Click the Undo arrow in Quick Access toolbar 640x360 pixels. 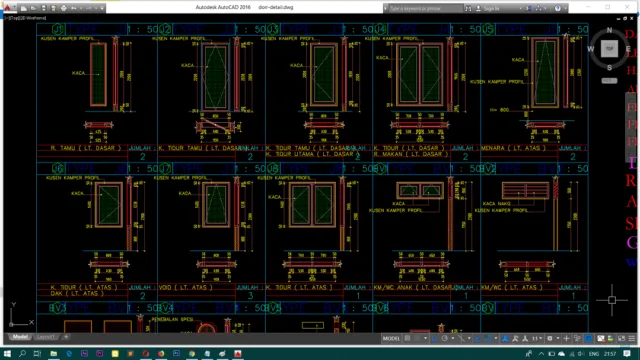73,8
